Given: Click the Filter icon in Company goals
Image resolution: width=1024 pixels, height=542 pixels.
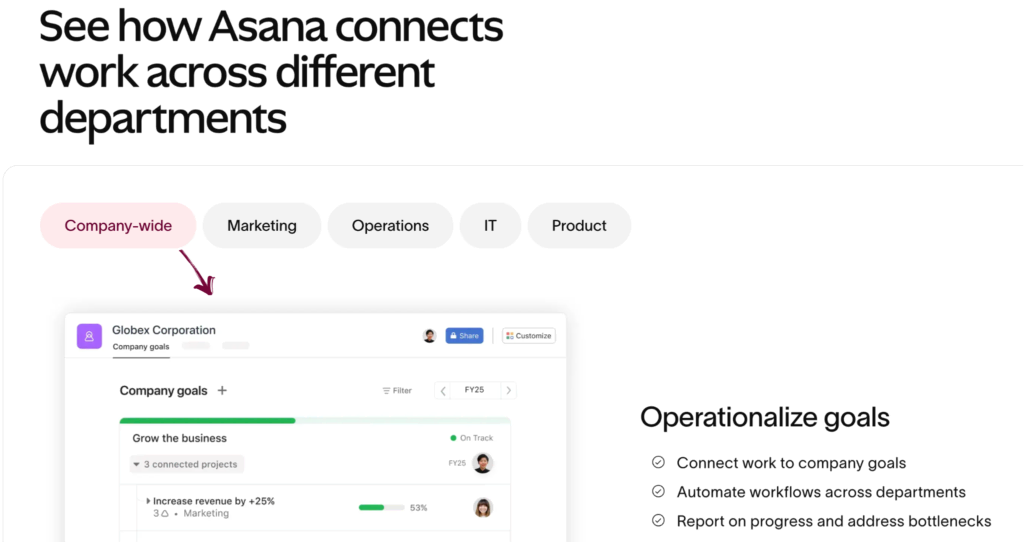Looking at the screenshot, I should tap(387, 391).
